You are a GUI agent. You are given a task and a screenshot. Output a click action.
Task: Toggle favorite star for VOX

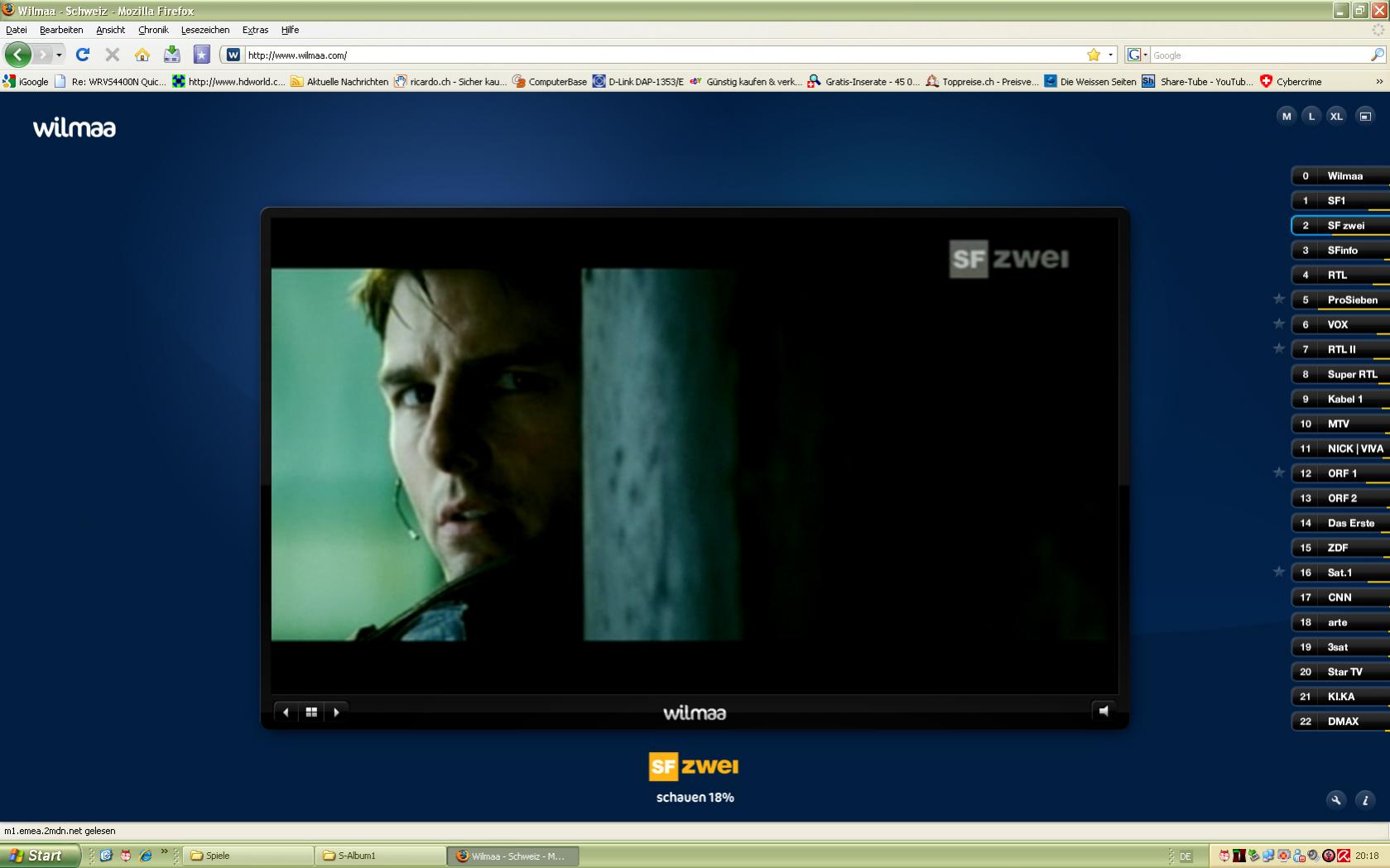point(1279,324)
